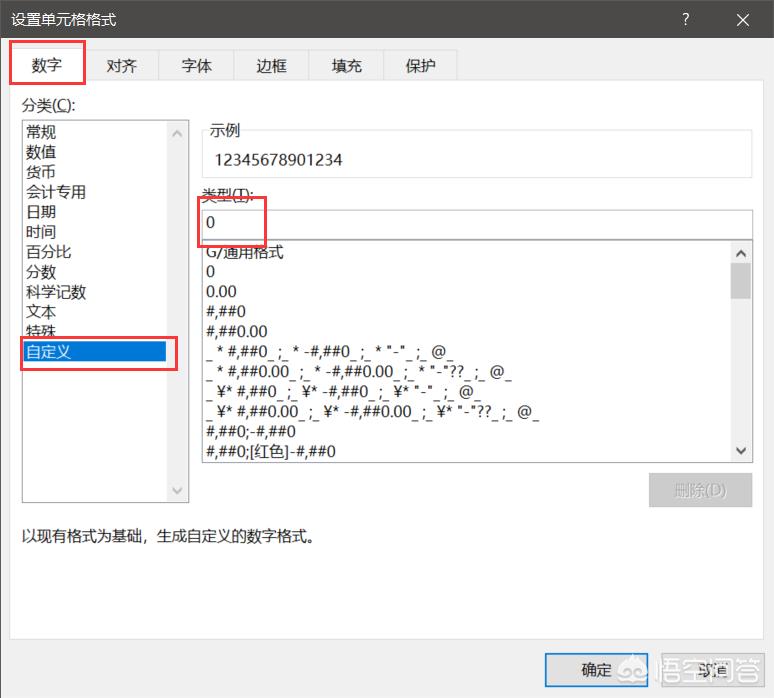Pick the 分数 category
The height and width of the screenshot is (698, 774).
pyautogui.click(x=41, y=271)
